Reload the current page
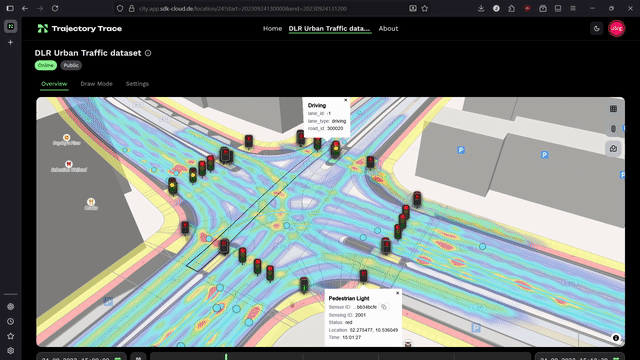The image size is (640, 360). pyautogui.click(x=55, y=9)
